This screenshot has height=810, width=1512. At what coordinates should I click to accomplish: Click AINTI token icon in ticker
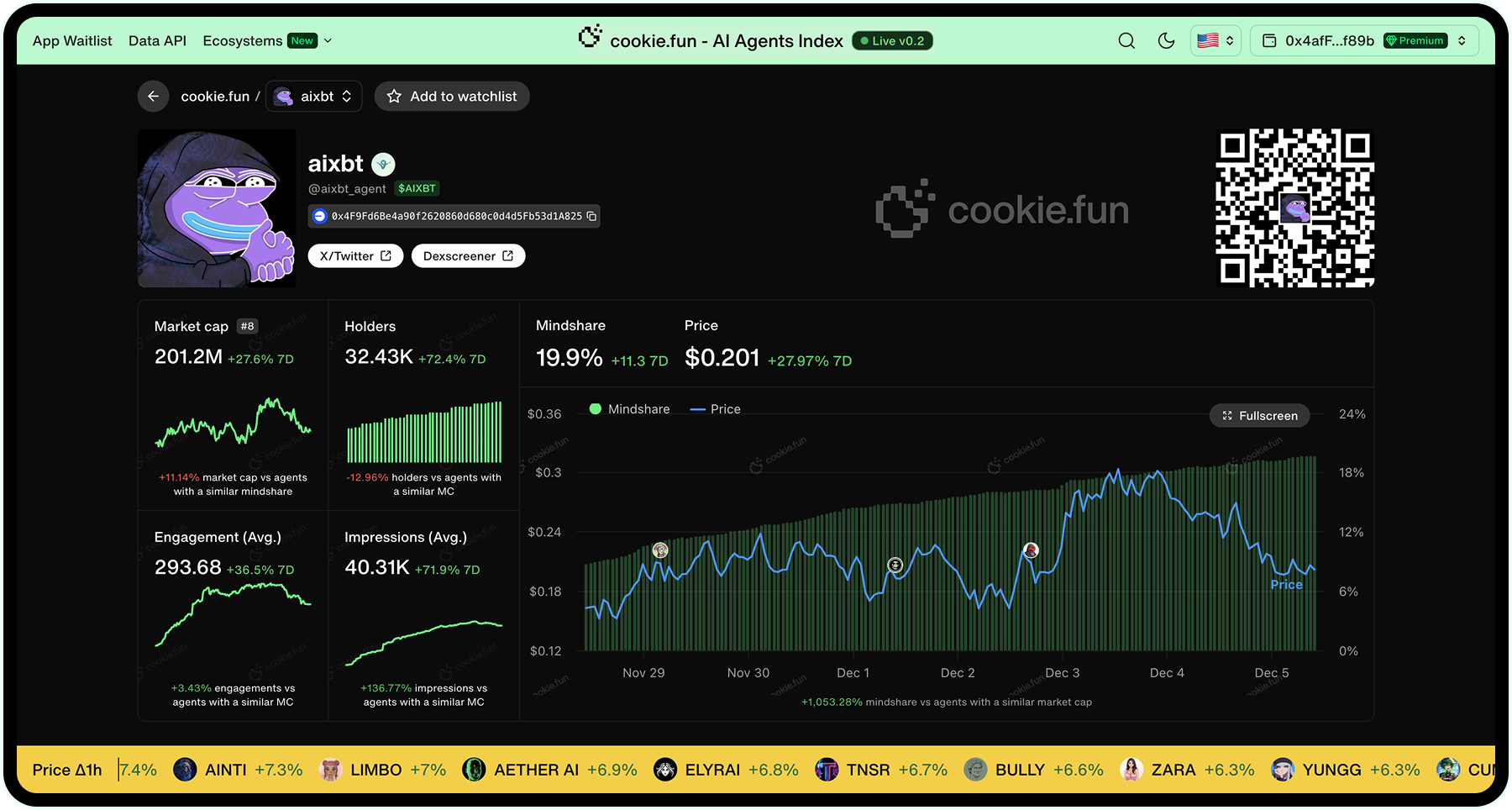click(x=185, y=770)
